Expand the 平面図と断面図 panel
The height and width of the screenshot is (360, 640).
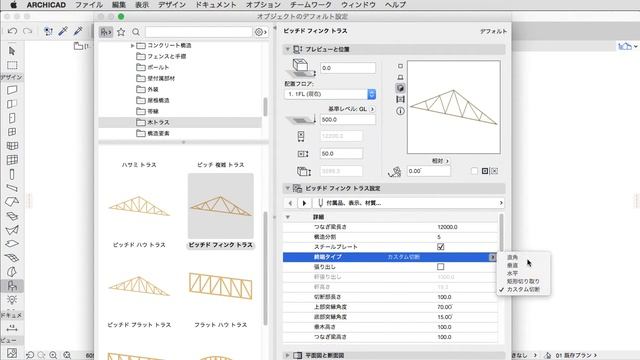coord(287,355)
